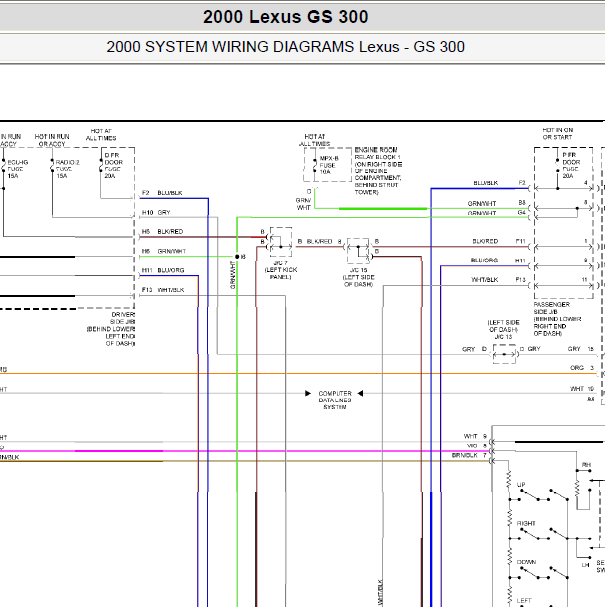Image resolution: width=605 pixels, height=607 pixels.
Task: Click the J/C 13 dashed connector box
Action: (504, 354)
